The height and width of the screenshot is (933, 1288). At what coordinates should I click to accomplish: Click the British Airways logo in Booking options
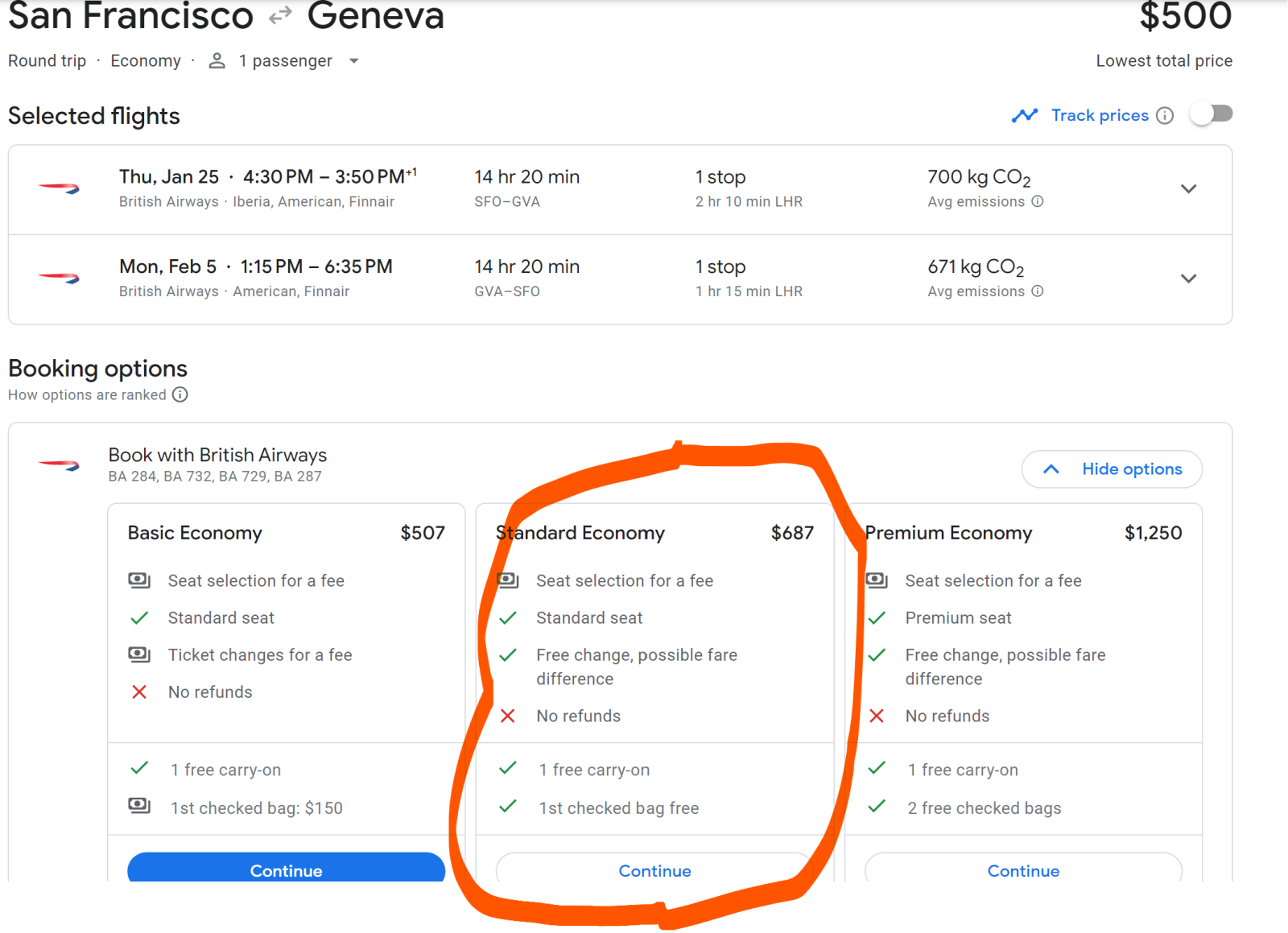tap(59, 464)
